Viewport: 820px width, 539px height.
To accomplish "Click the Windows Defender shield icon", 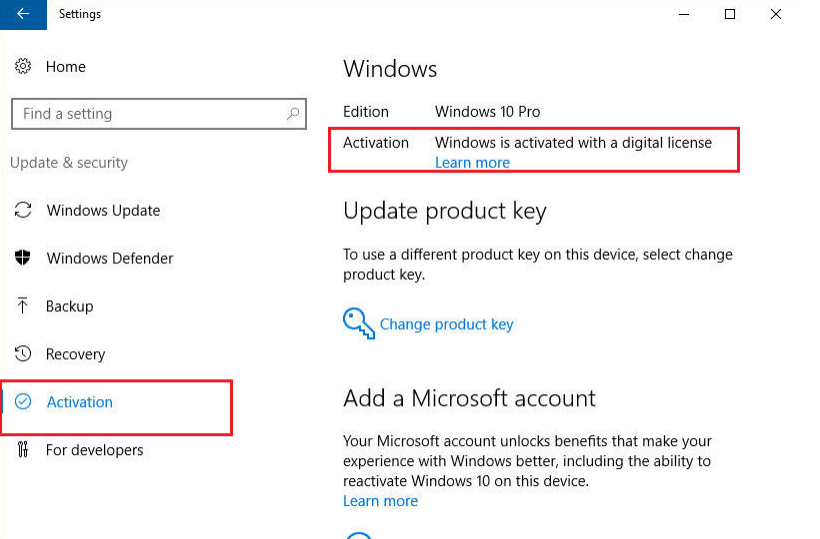I will (23, 258).
